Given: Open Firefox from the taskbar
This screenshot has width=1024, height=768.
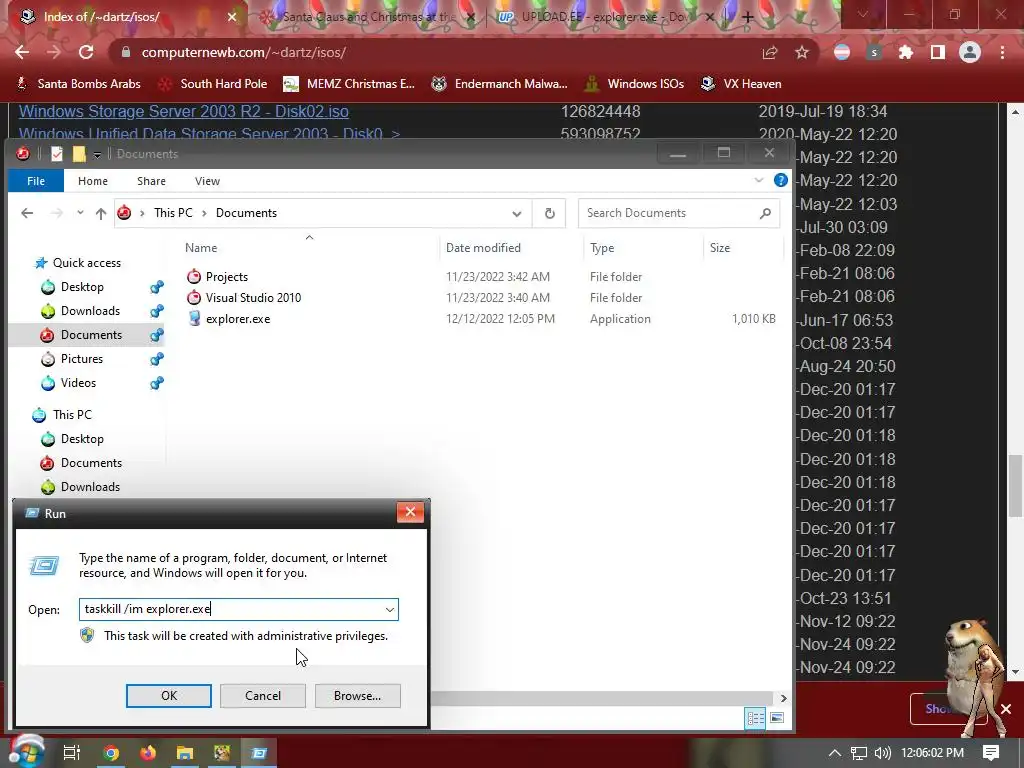Looking at the screenshot, I should 148,753.
